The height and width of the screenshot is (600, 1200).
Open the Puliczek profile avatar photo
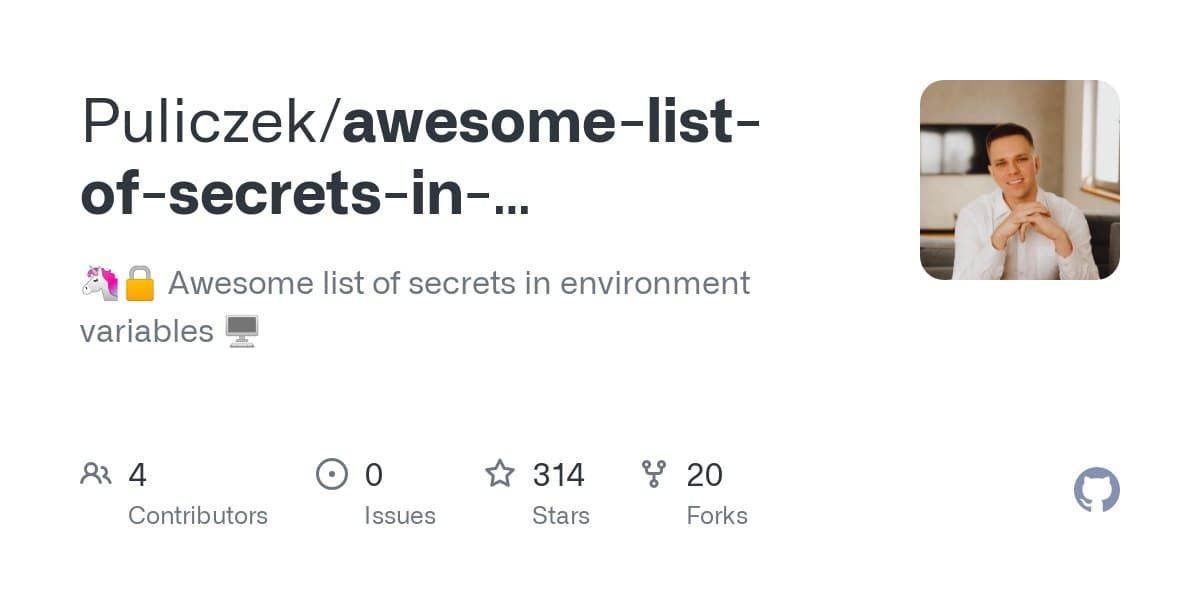(x=1019, y=180)
